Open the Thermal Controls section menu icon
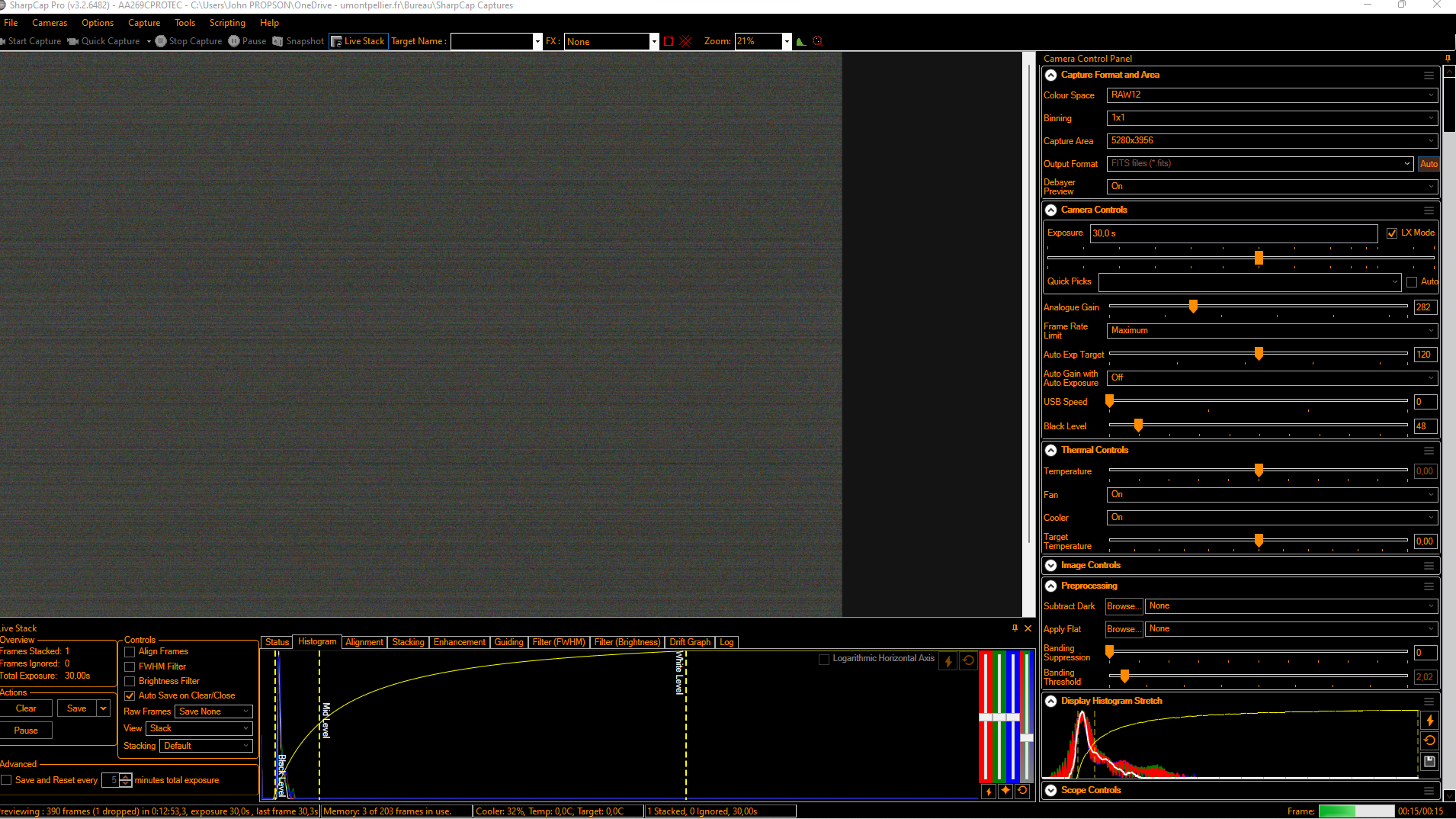Viewport: 1456px width, 819px height. coord(1429,451)
